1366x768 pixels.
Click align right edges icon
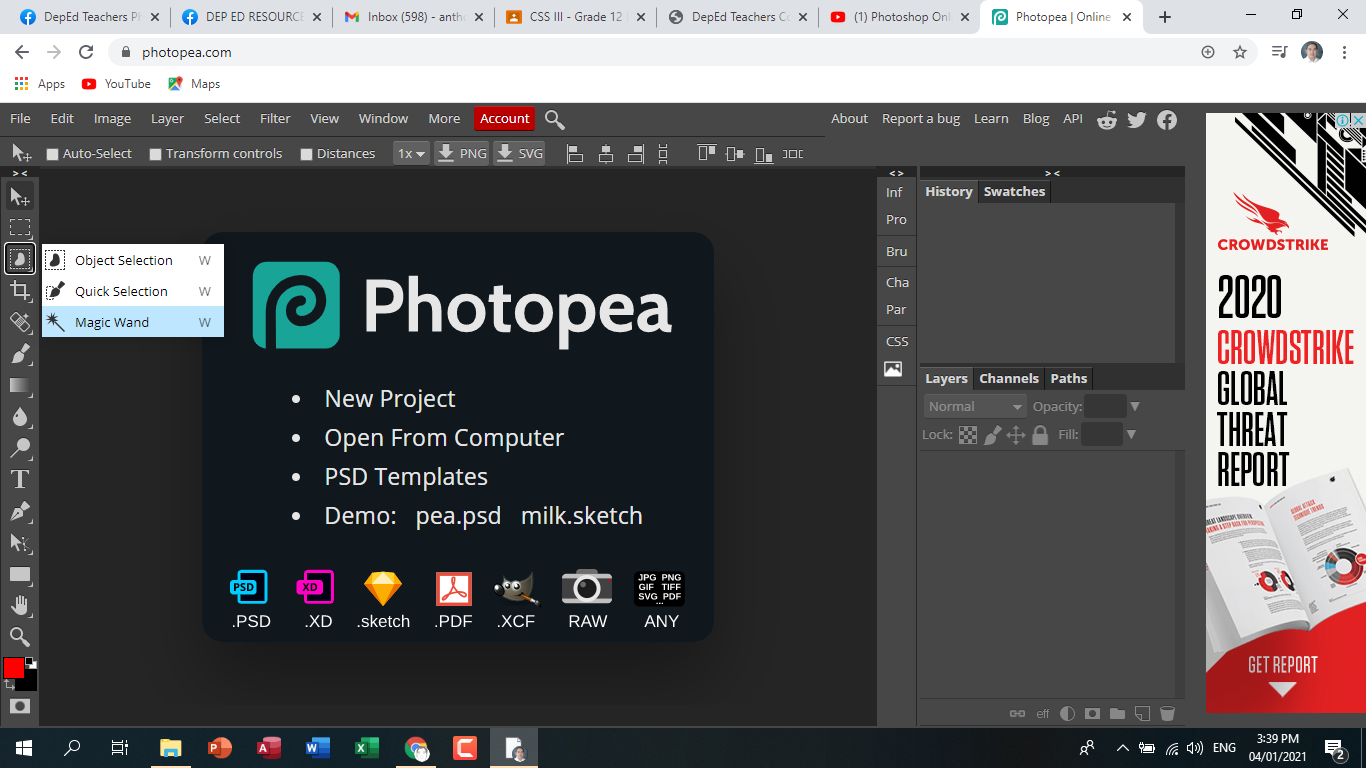(636, 154)
